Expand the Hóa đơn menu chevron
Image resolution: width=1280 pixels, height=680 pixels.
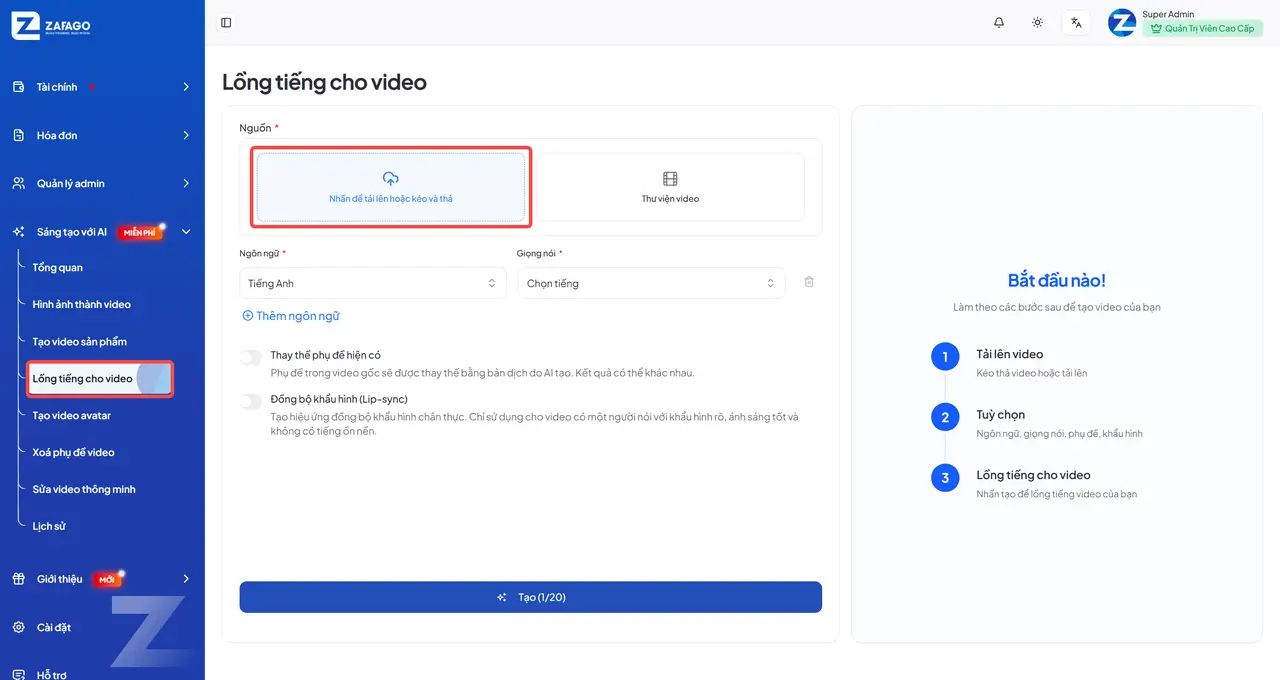[186, 135]
